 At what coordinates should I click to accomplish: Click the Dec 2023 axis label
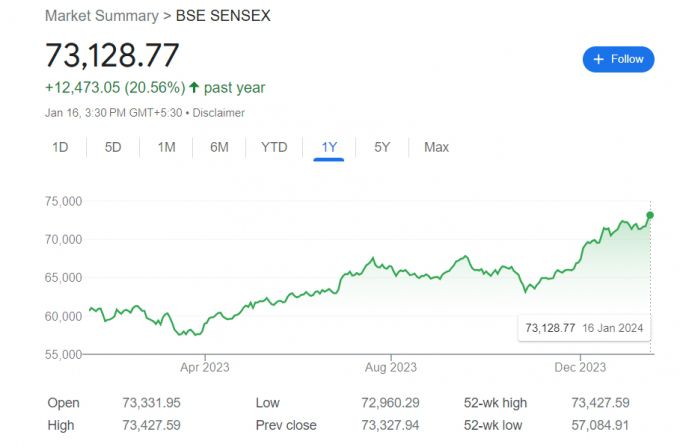click(579, 367)
